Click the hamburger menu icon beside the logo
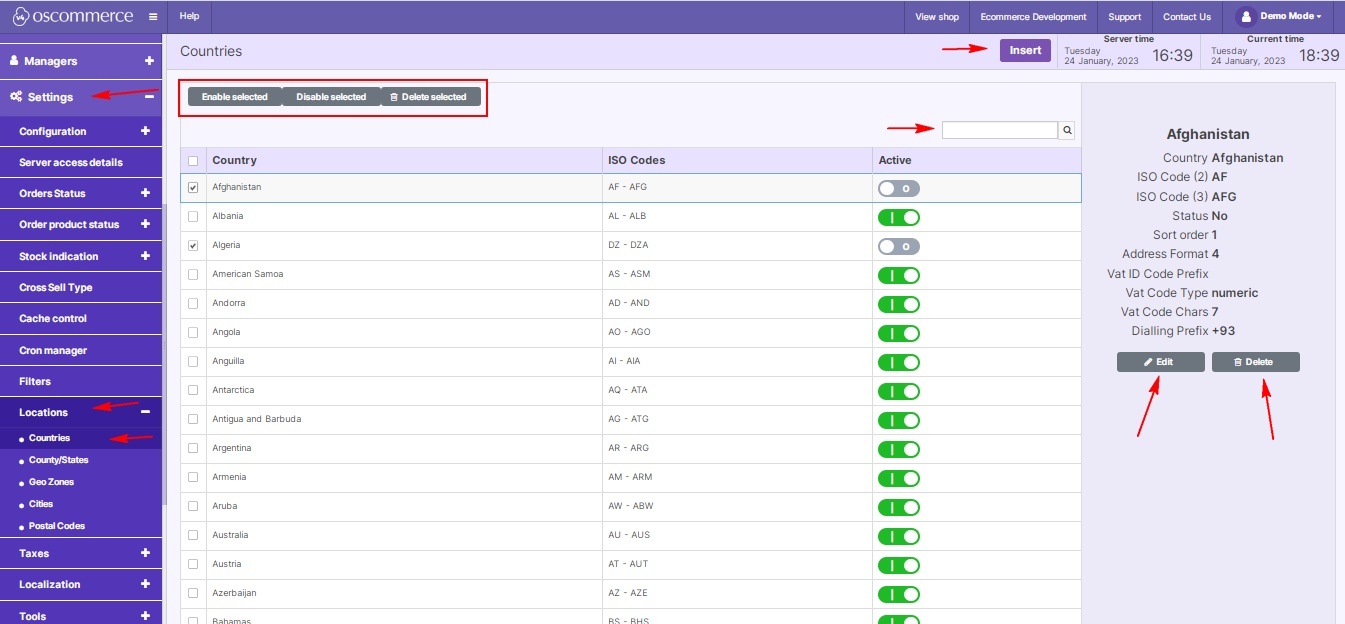 tap(152, 17)
